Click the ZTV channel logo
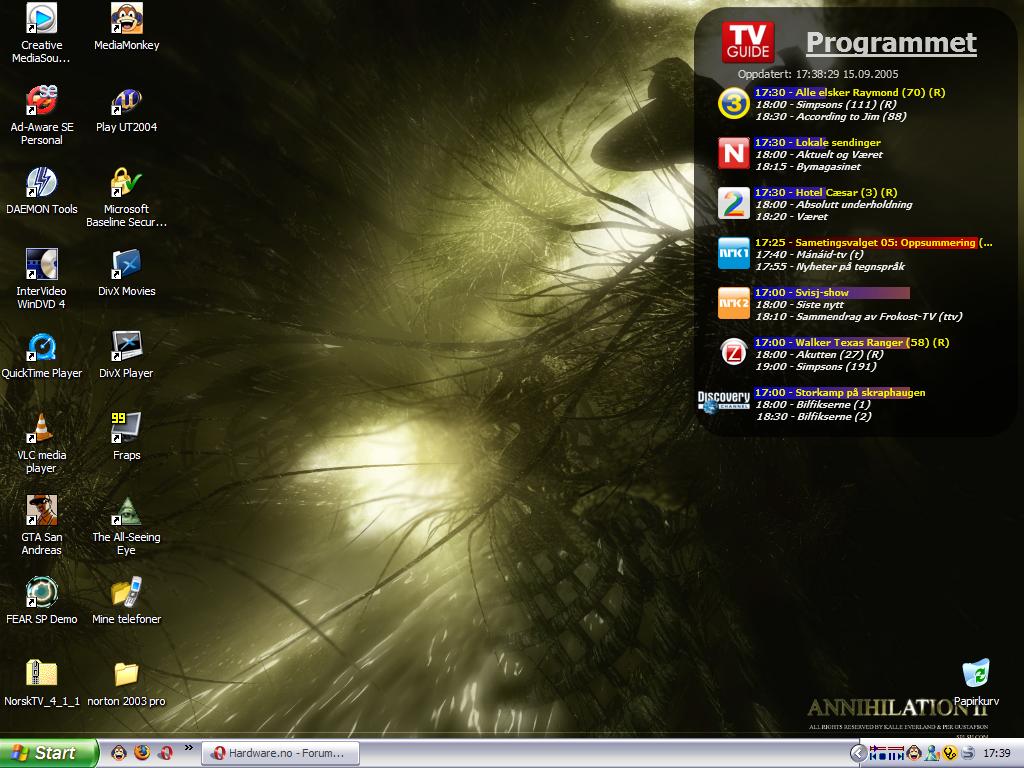1024x768 pixels. pyautogui.click(x=733, y=353)
